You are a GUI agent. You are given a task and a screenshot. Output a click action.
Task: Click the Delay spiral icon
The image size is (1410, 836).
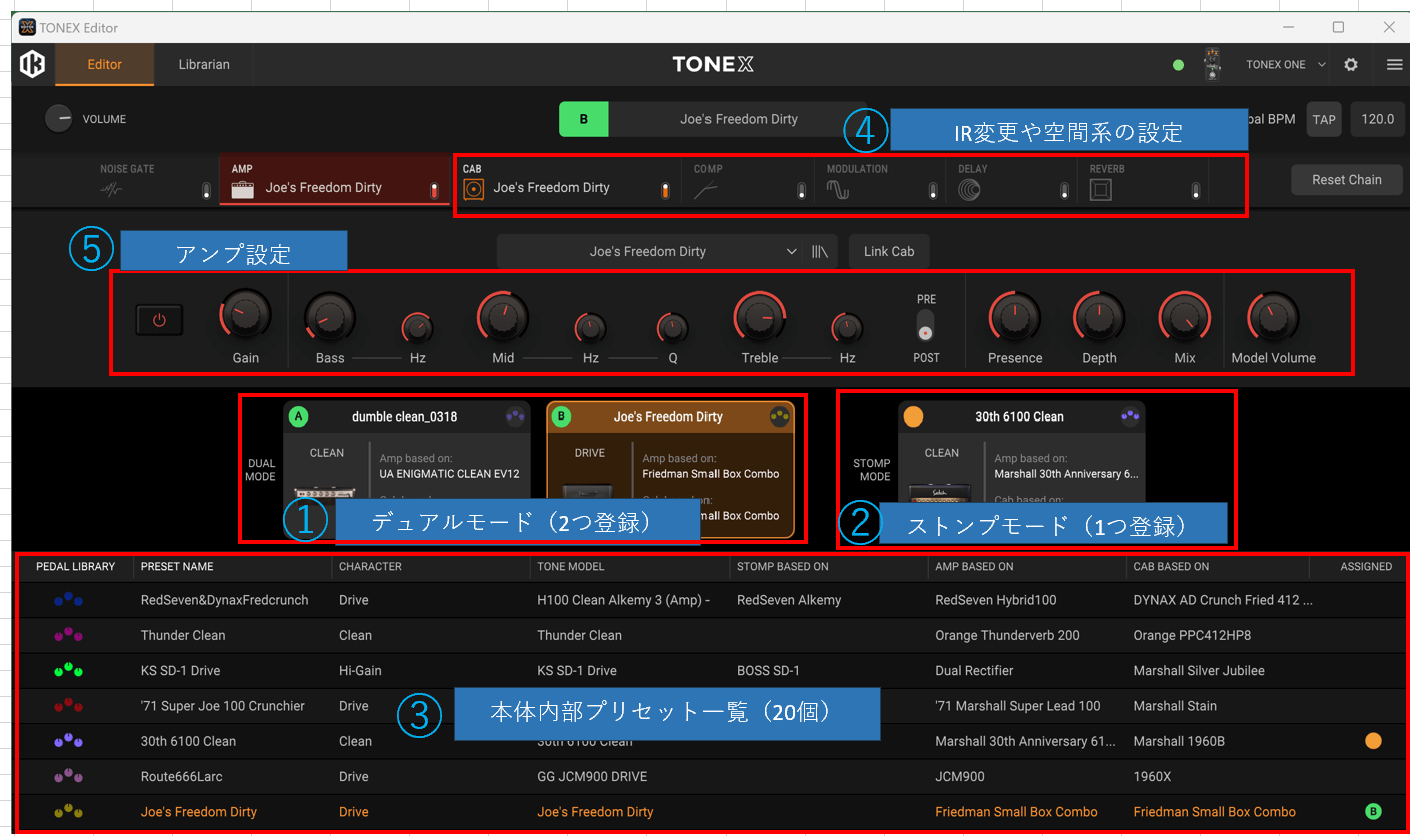pos(969,190)
